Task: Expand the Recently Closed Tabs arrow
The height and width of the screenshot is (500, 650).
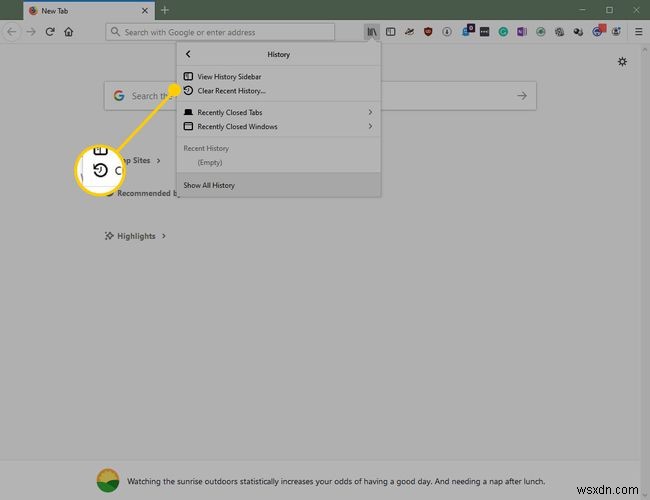Action: [x=370, y=112]
